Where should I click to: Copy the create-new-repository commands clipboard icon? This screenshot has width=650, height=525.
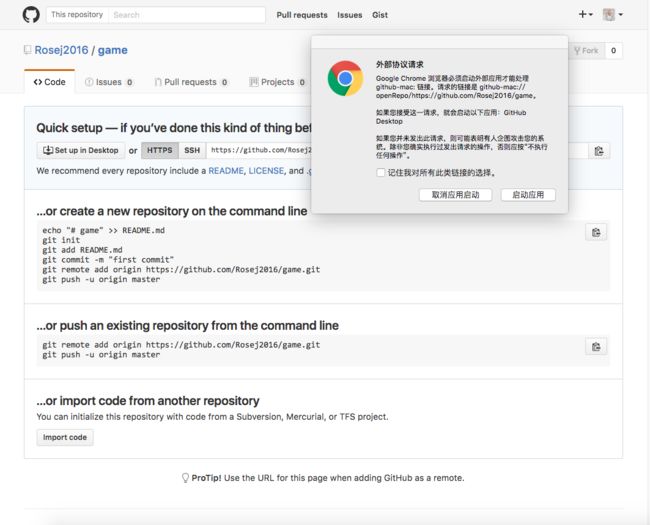coord(596,232)
